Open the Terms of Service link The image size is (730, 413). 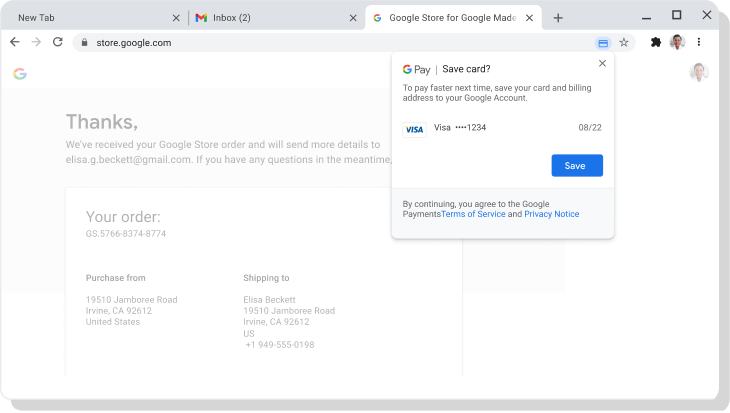[x=473, y=214]
